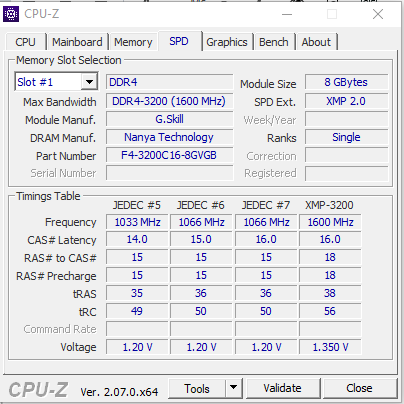Open the About tab
Screen dimensions: 404x404
coord(316,42)
